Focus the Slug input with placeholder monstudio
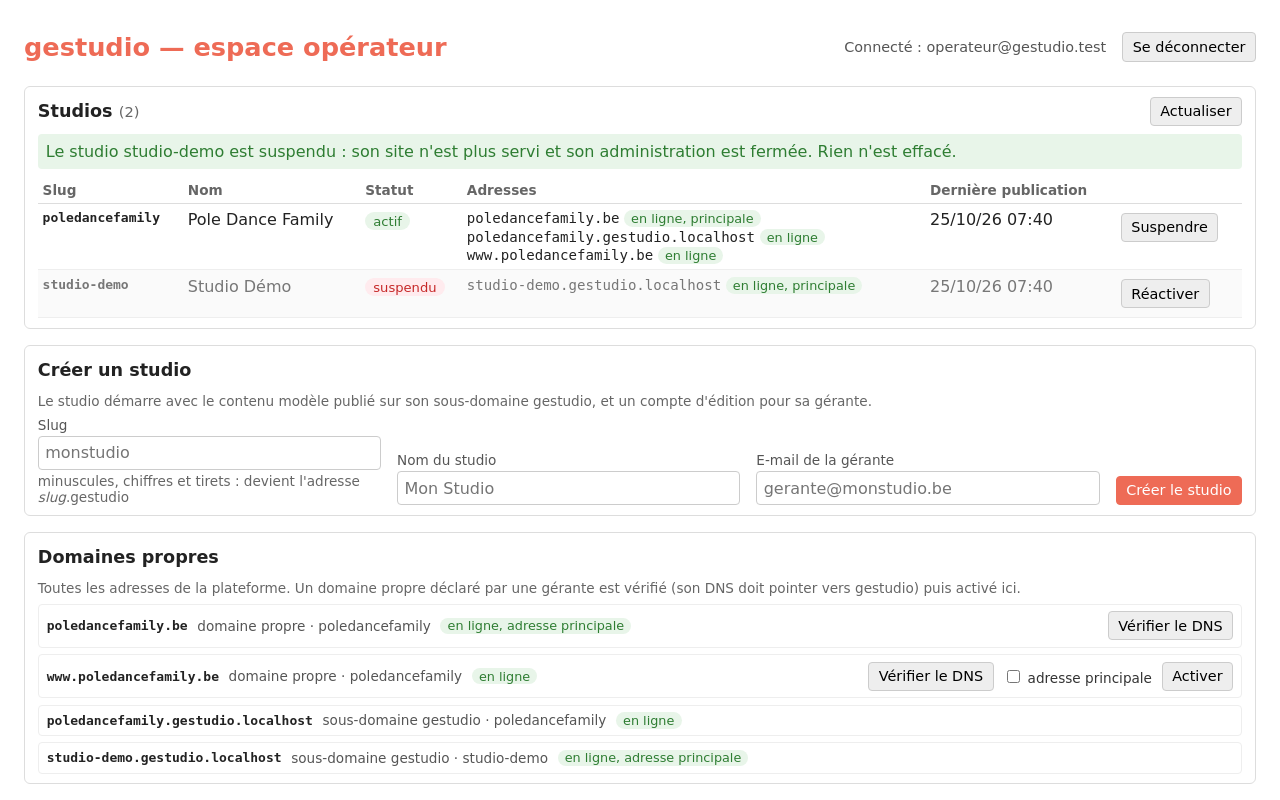The image size is (1280, 800). 209,453
